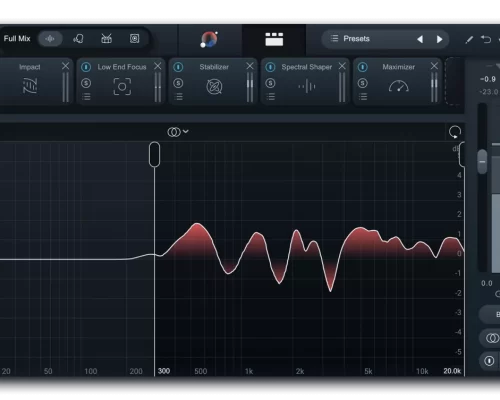Select the vocal stem focus icon
Image resolution: width=500 pixels, height=400 pixels.
tap(78, 39)
